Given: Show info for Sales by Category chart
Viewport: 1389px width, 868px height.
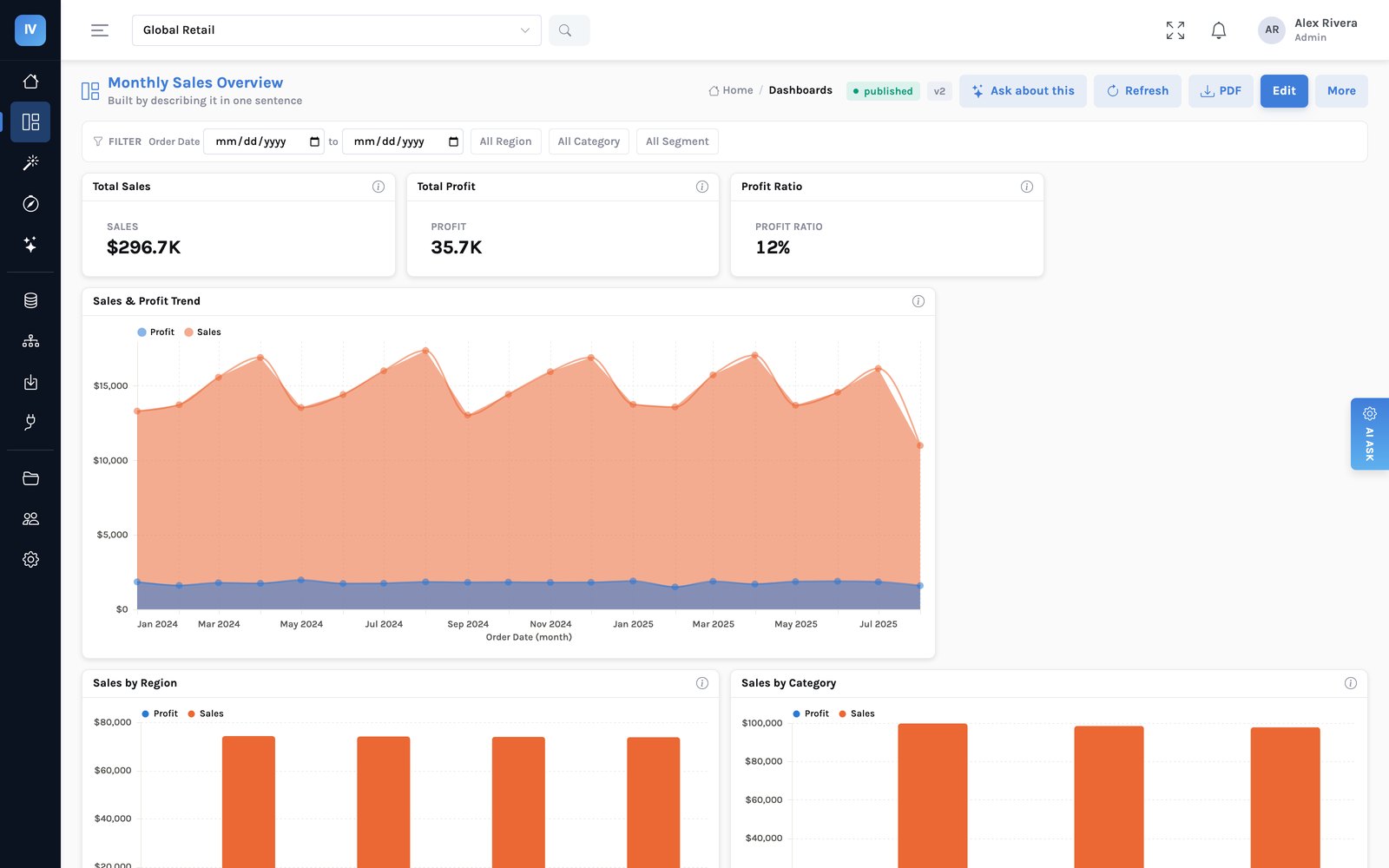Looking at the screenshot, I should pyautogui.click(x=1351, y=683).
